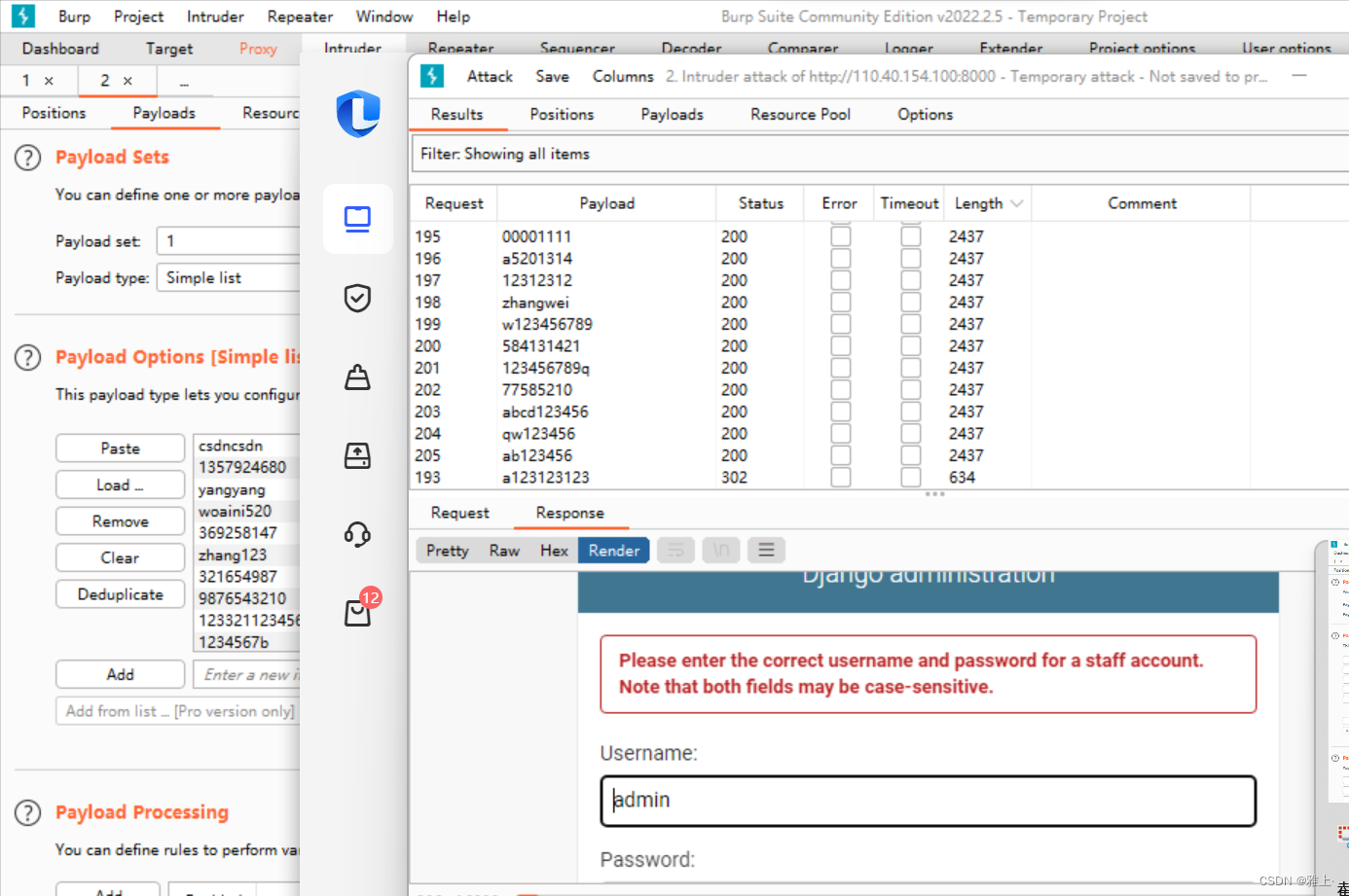Check the Error checkbox for payload 123456789q

[840, 367]
